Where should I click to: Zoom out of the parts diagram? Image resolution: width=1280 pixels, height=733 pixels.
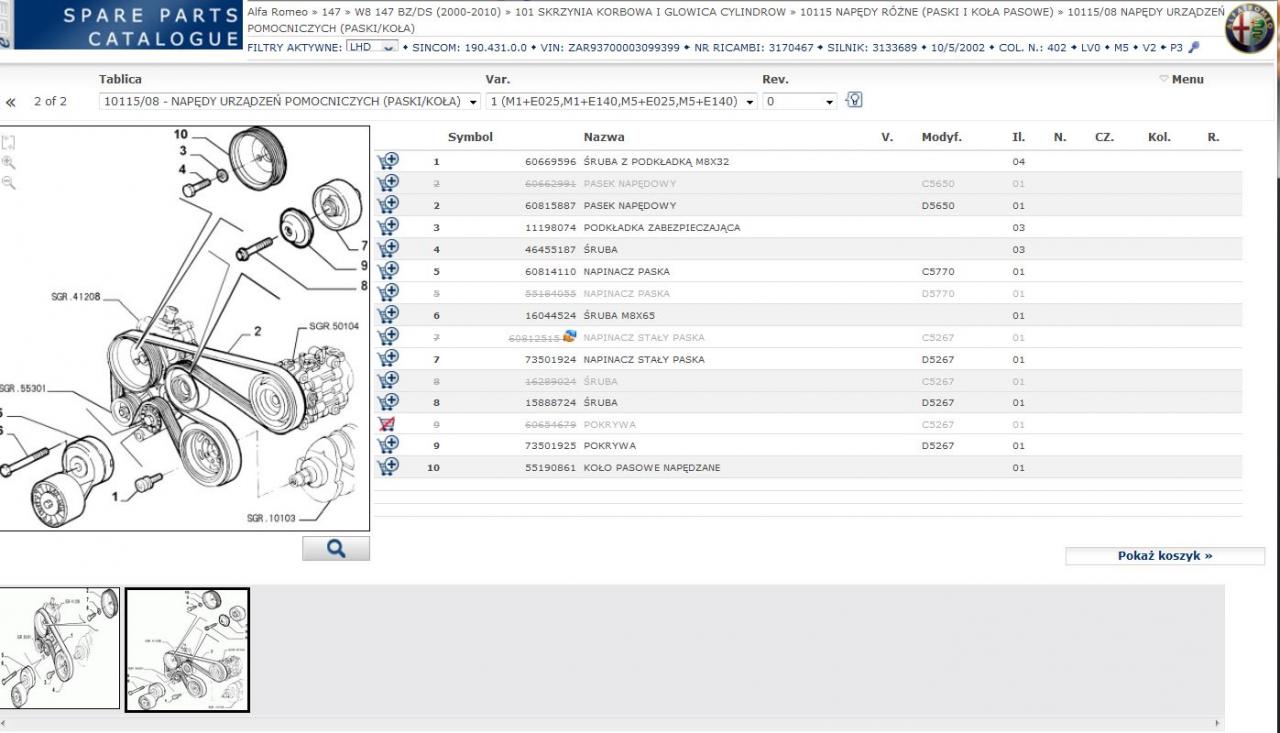point(8,182)
